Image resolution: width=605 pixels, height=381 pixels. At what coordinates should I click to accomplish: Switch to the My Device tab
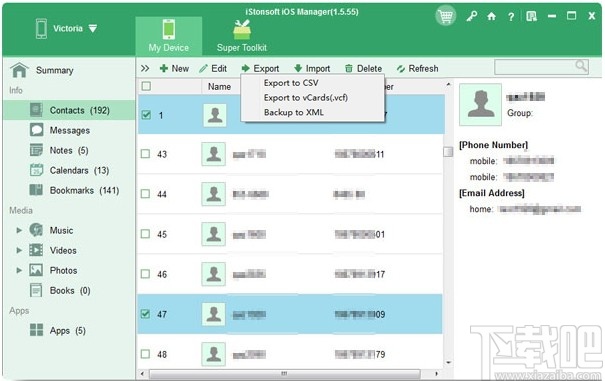[169, 36]
